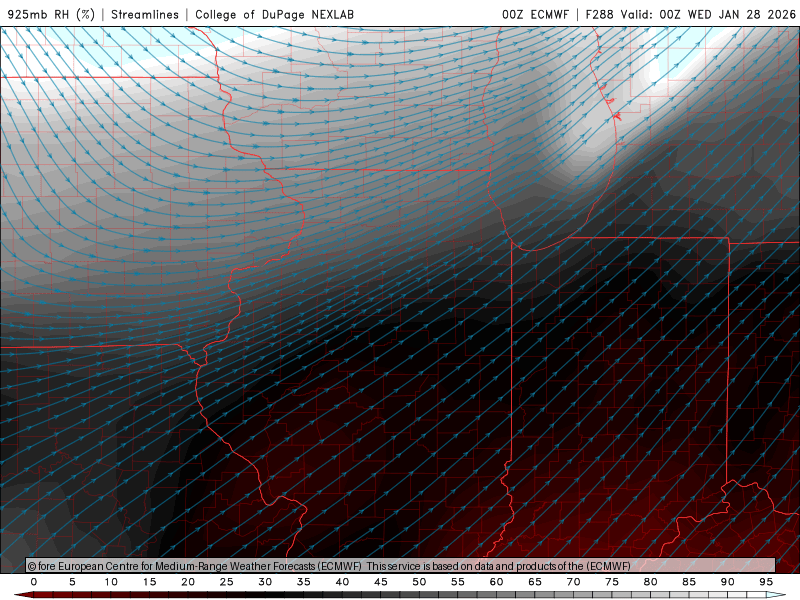Click the ECMWF copyright notice banner

401,565
